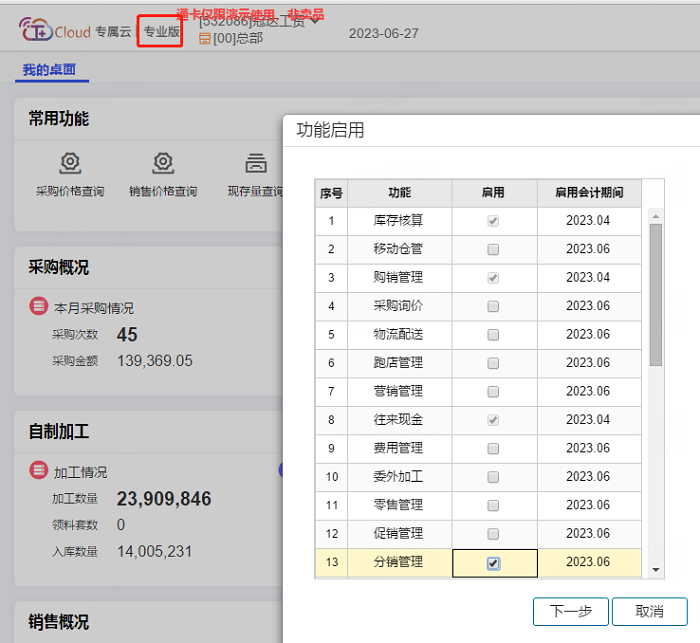Viewport: 700px width, 643px height.
Task: Expand the account dropdown arrow in header
Action: click(315, 21)
